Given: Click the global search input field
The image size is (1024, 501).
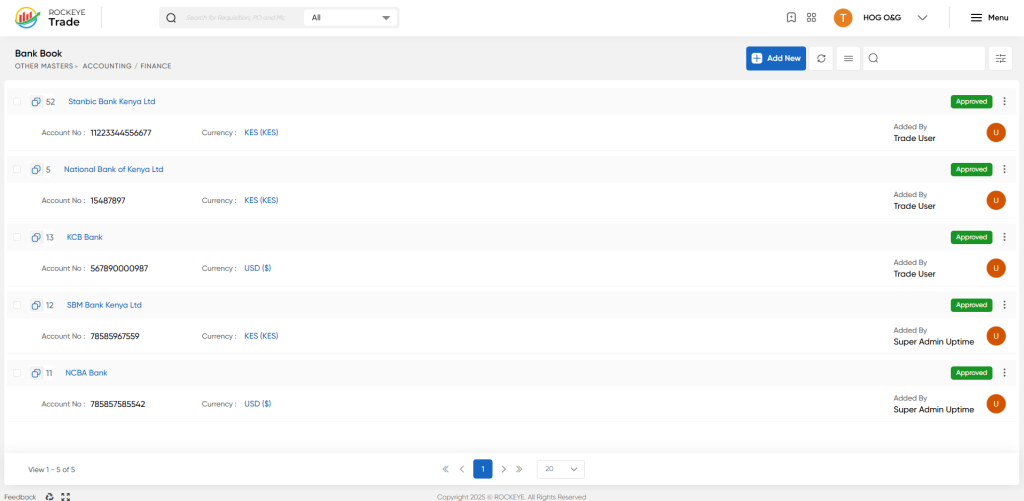Looking at the screenshot, I should pyautogui.click(x=236, y=18).
